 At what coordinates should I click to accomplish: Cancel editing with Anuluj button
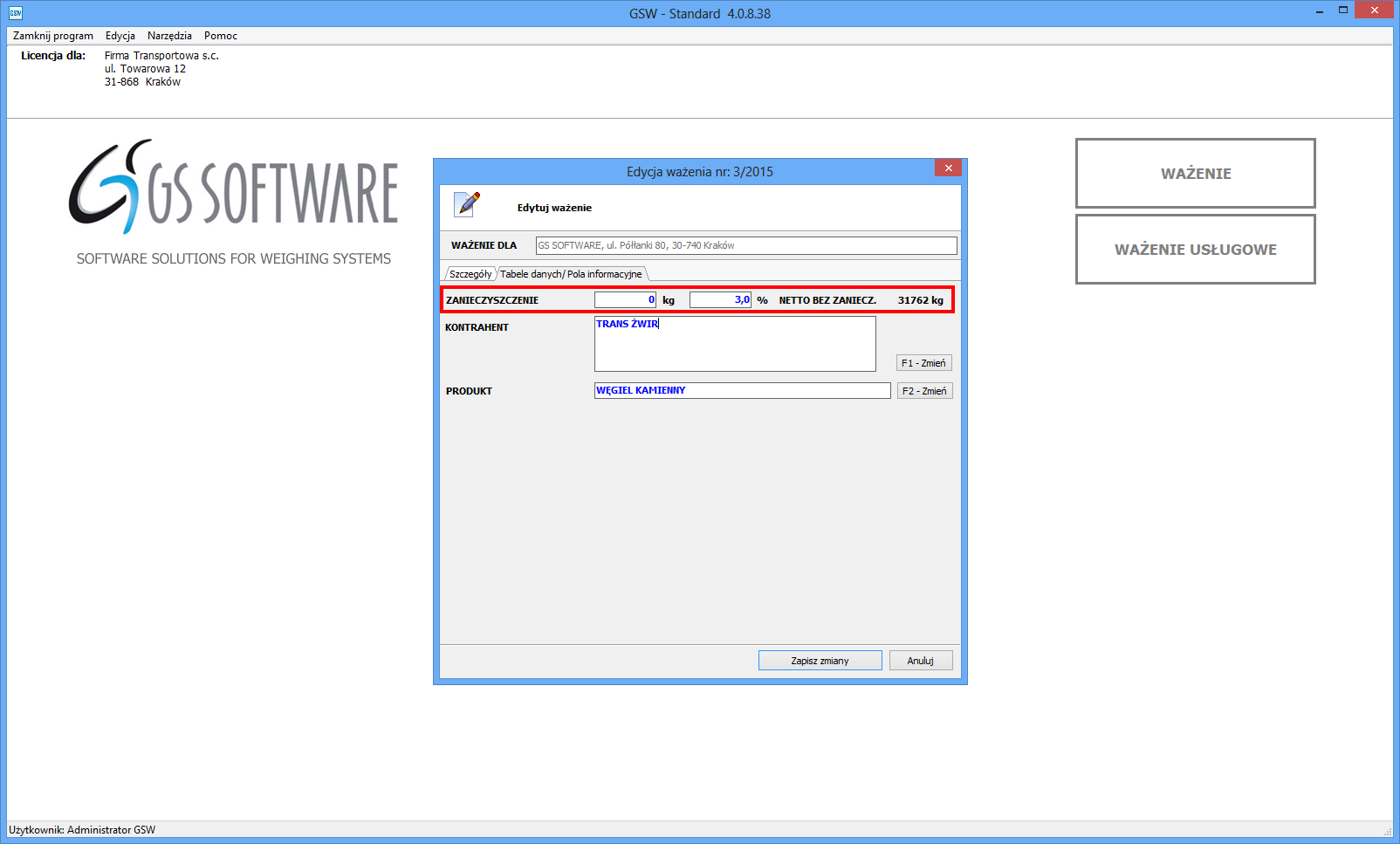pos(920,661)
